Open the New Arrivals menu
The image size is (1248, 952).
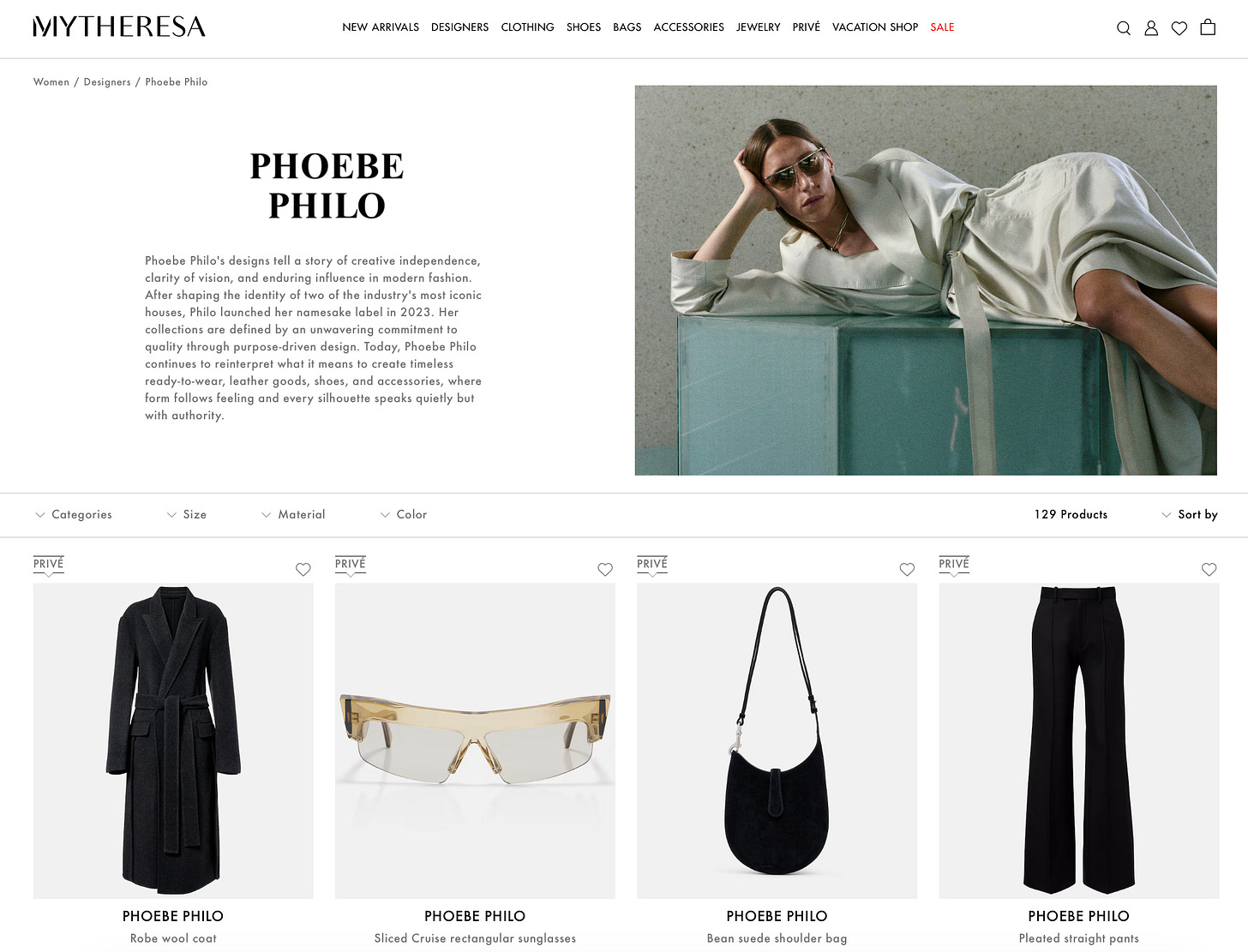(x=381, y=27)
